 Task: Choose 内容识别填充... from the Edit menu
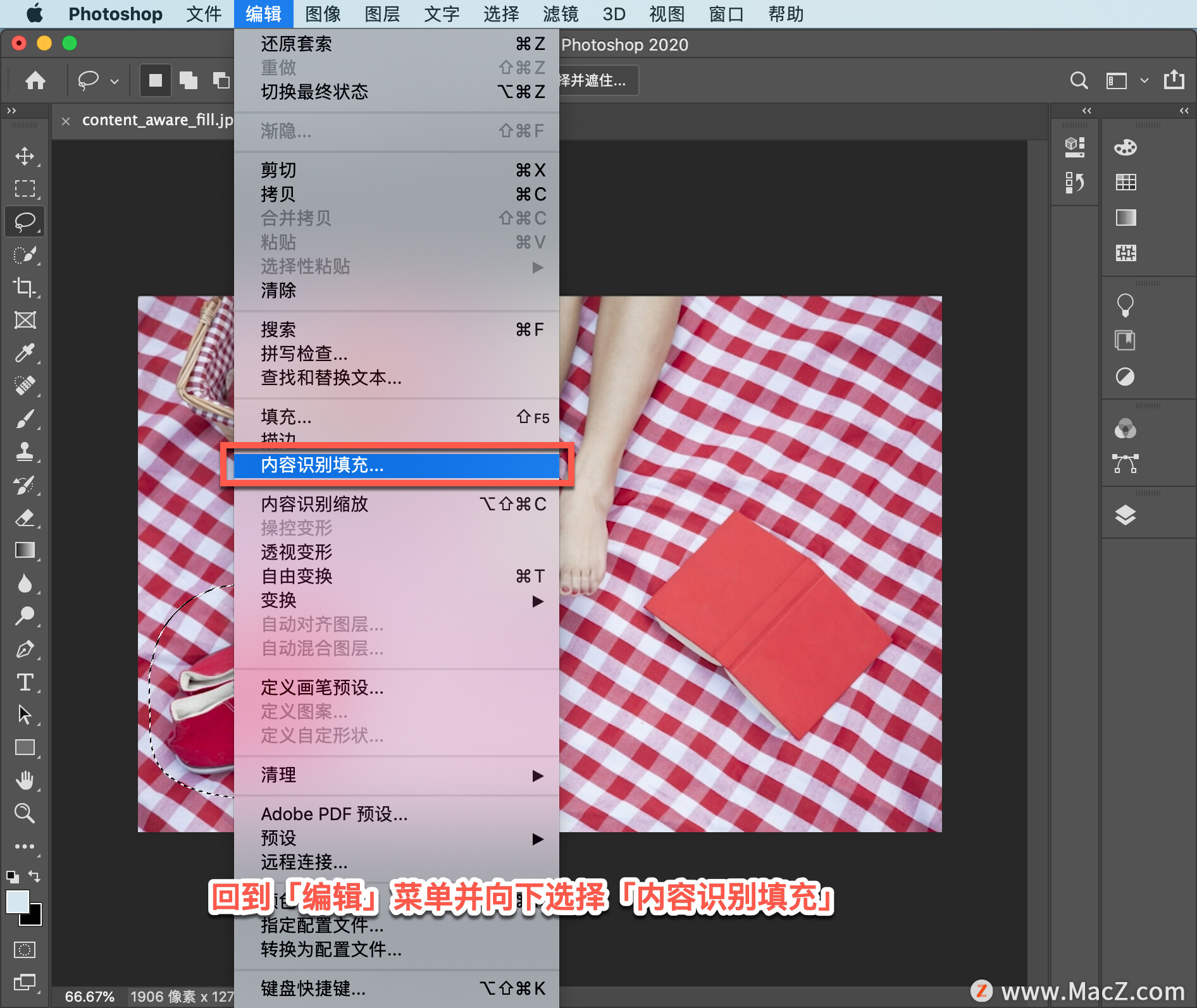tap(397, 465)
